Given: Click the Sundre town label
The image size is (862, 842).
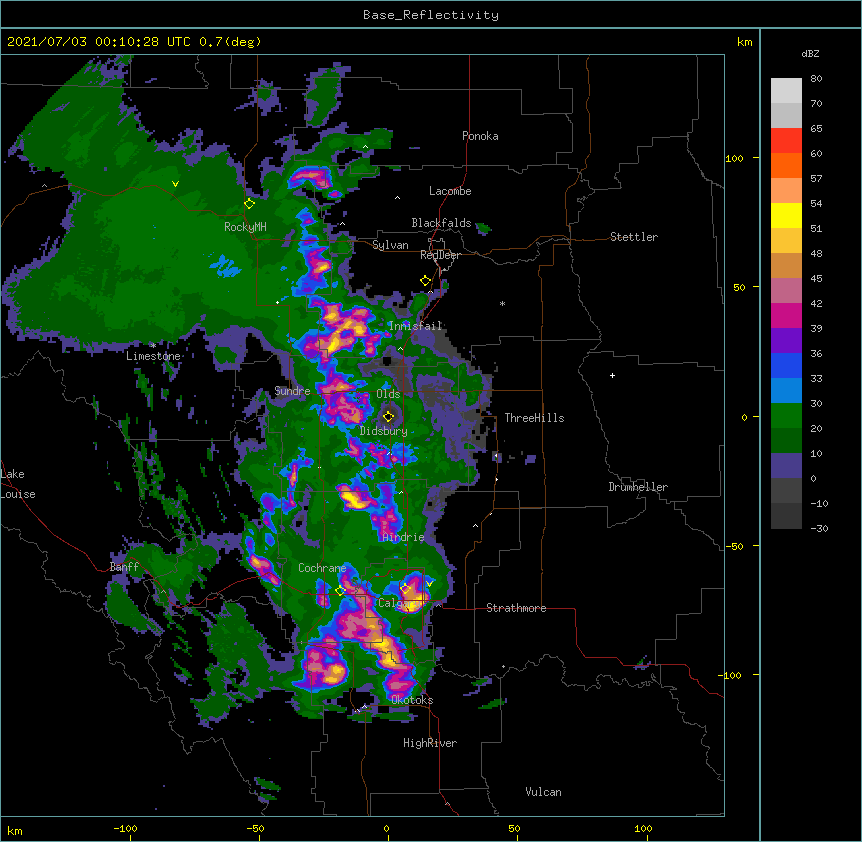Looking at the screenshot, I should point(292,391).
